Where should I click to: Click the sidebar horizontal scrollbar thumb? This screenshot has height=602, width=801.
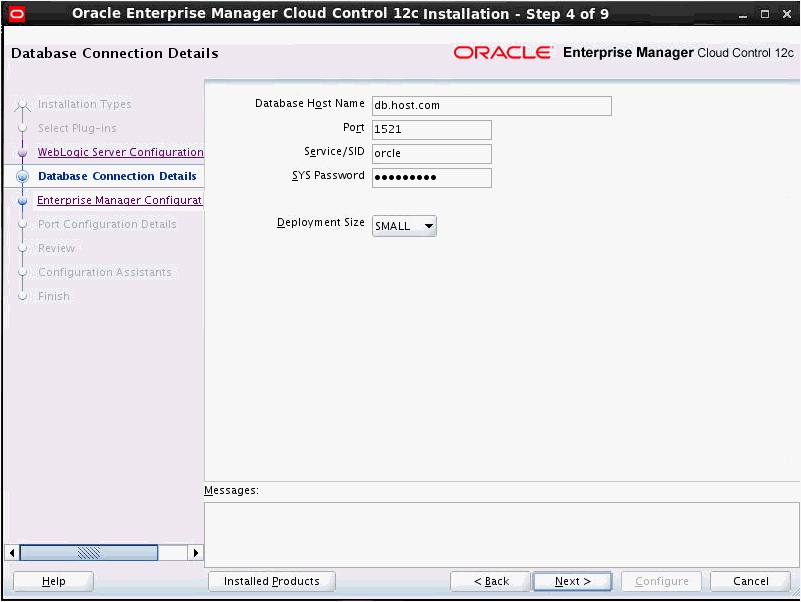click(x=89, y=552)
